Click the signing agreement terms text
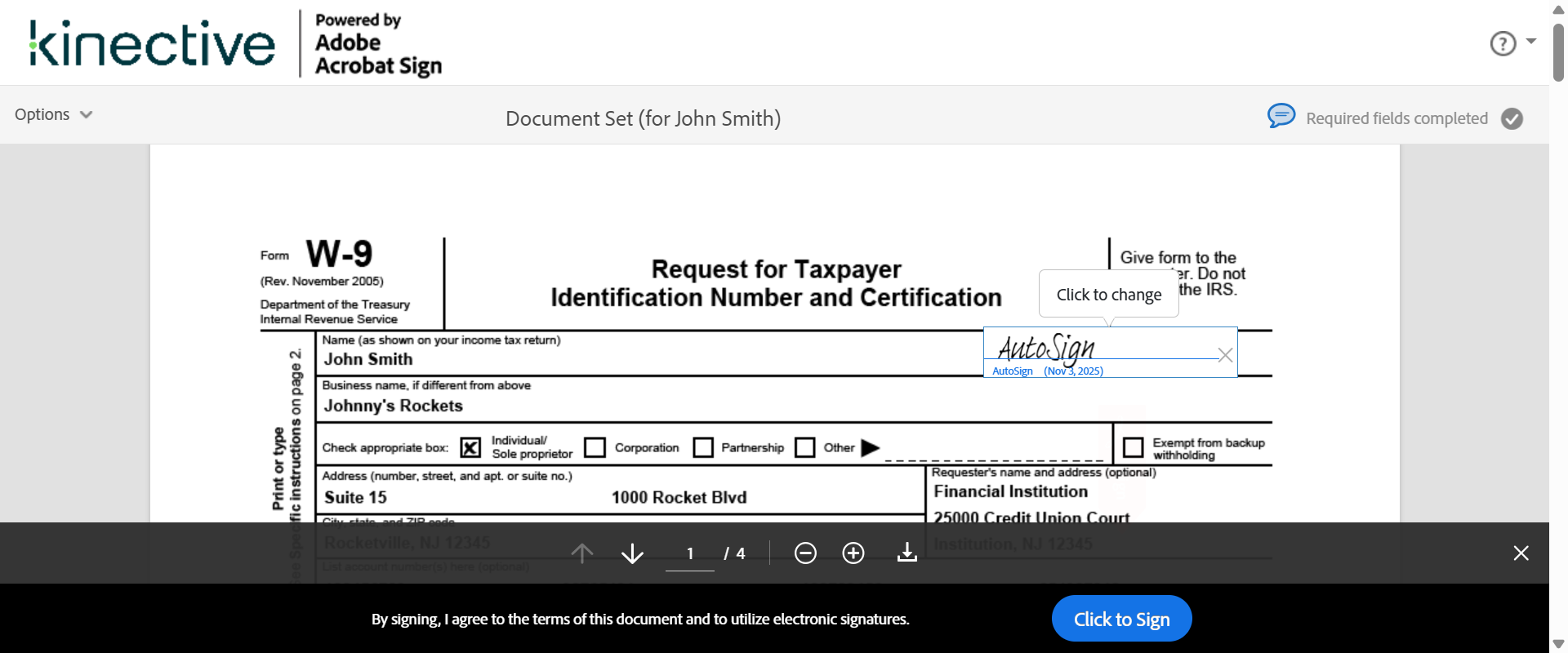Viewport: 1568px width, 653px height. click(x=640, y=620)
